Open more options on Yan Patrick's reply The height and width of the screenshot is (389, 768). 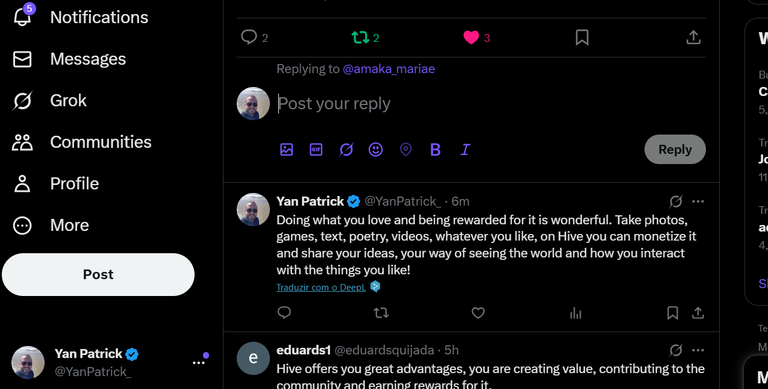(x=698, y=201)
